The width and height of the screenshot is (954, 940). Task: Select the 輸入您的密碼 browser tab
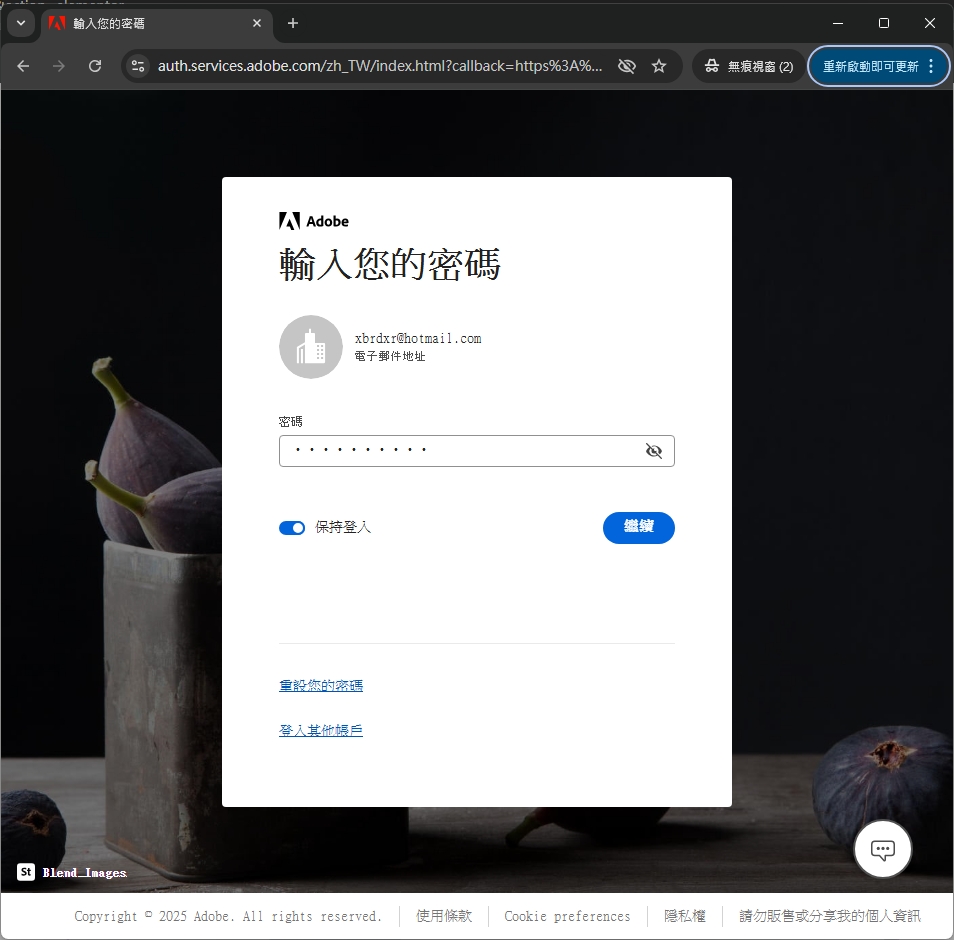[x=150, y=23]
